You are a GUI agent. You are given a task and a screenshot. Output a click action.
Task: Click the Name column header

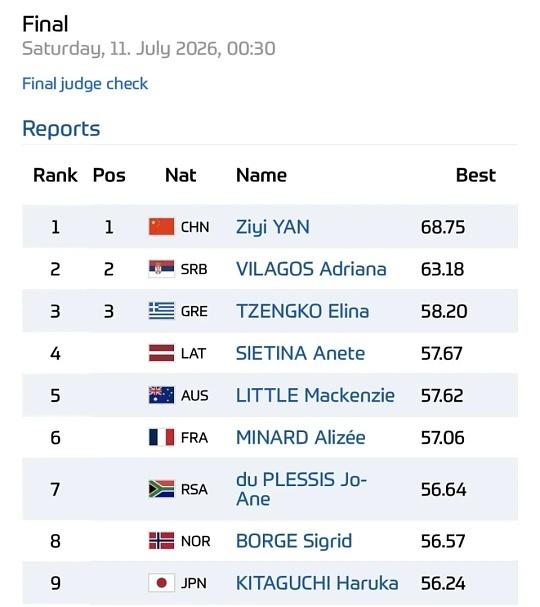coord(261,175)
